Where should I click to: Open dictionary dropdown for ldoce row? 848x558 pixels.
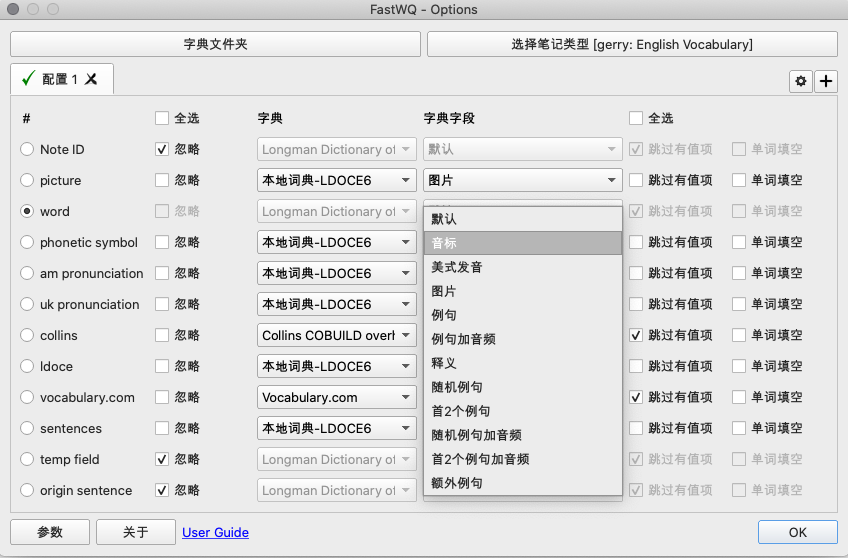(336, 366)
